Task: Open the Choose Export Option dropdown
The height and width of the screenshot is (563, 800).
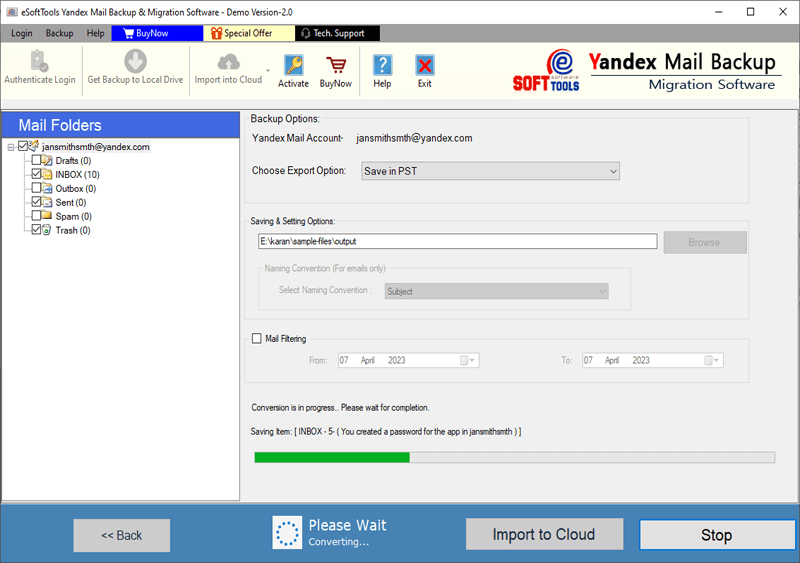Action: pyautogui.click(x=490, y=172)
